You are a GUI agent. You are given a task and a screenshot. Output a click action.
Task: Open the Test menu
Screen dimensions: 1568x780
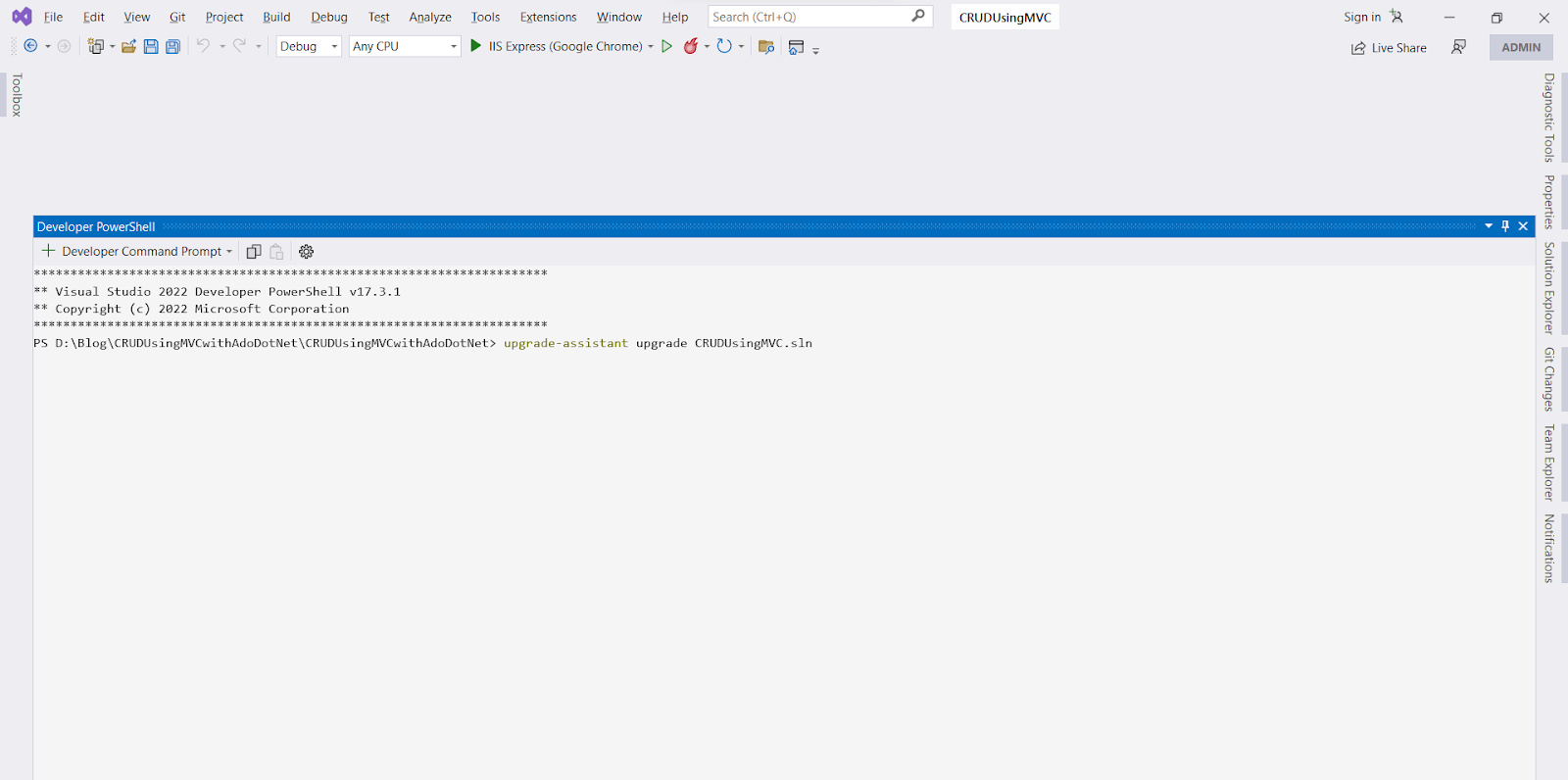379,17
